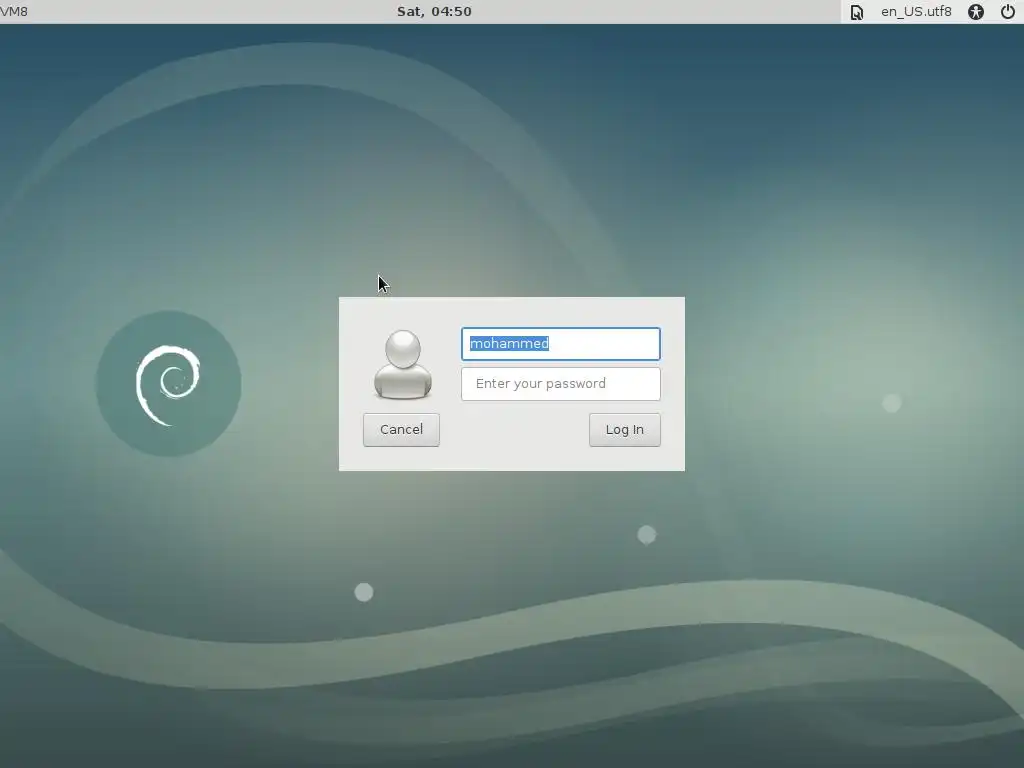Click the power button icon
The width and height of the screenshot is (1024, 768).
pyautogui.click(x=1008, y=12)
